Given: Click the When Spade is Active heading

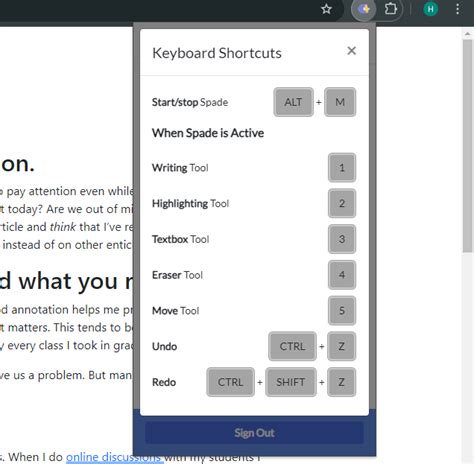Looking at the screenshot, I should point(208,133).
